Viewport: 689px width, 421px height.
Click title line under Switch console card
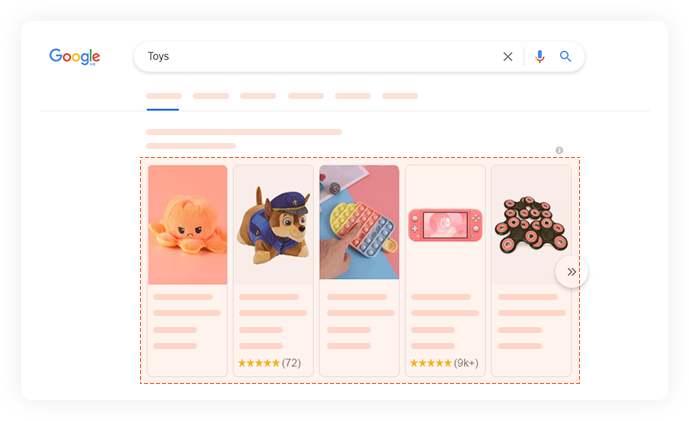coord(441,297)
